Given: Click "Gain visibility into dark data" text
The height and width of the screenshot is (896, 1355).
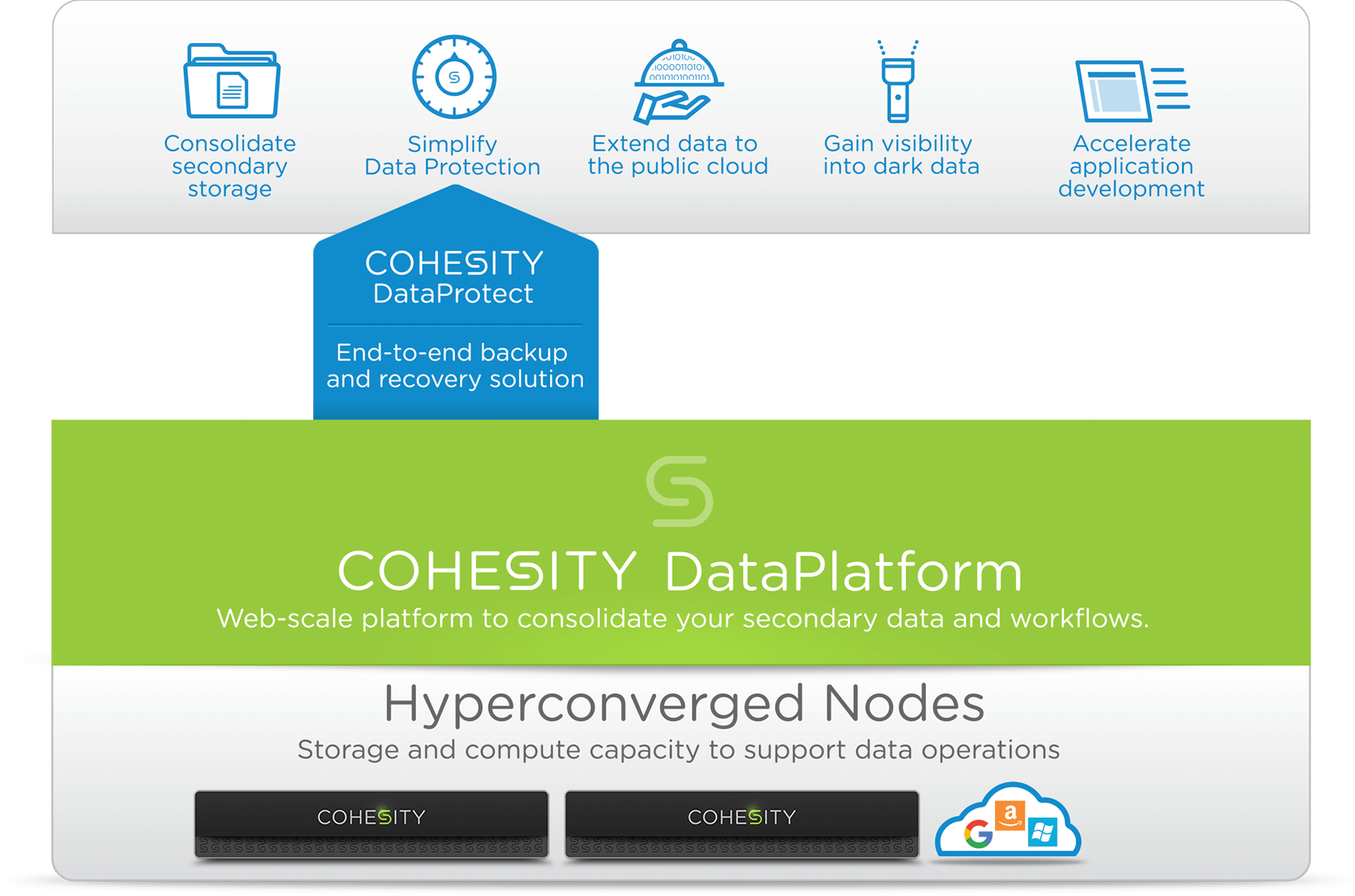Looking at the screenshot, I should point(901,155).
